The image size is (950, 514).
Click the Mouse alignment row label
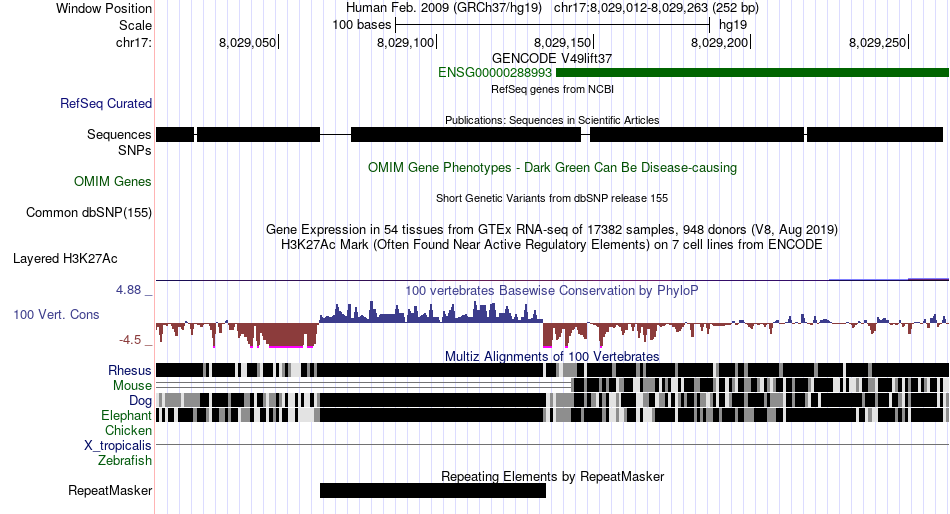tap(132, 386)
